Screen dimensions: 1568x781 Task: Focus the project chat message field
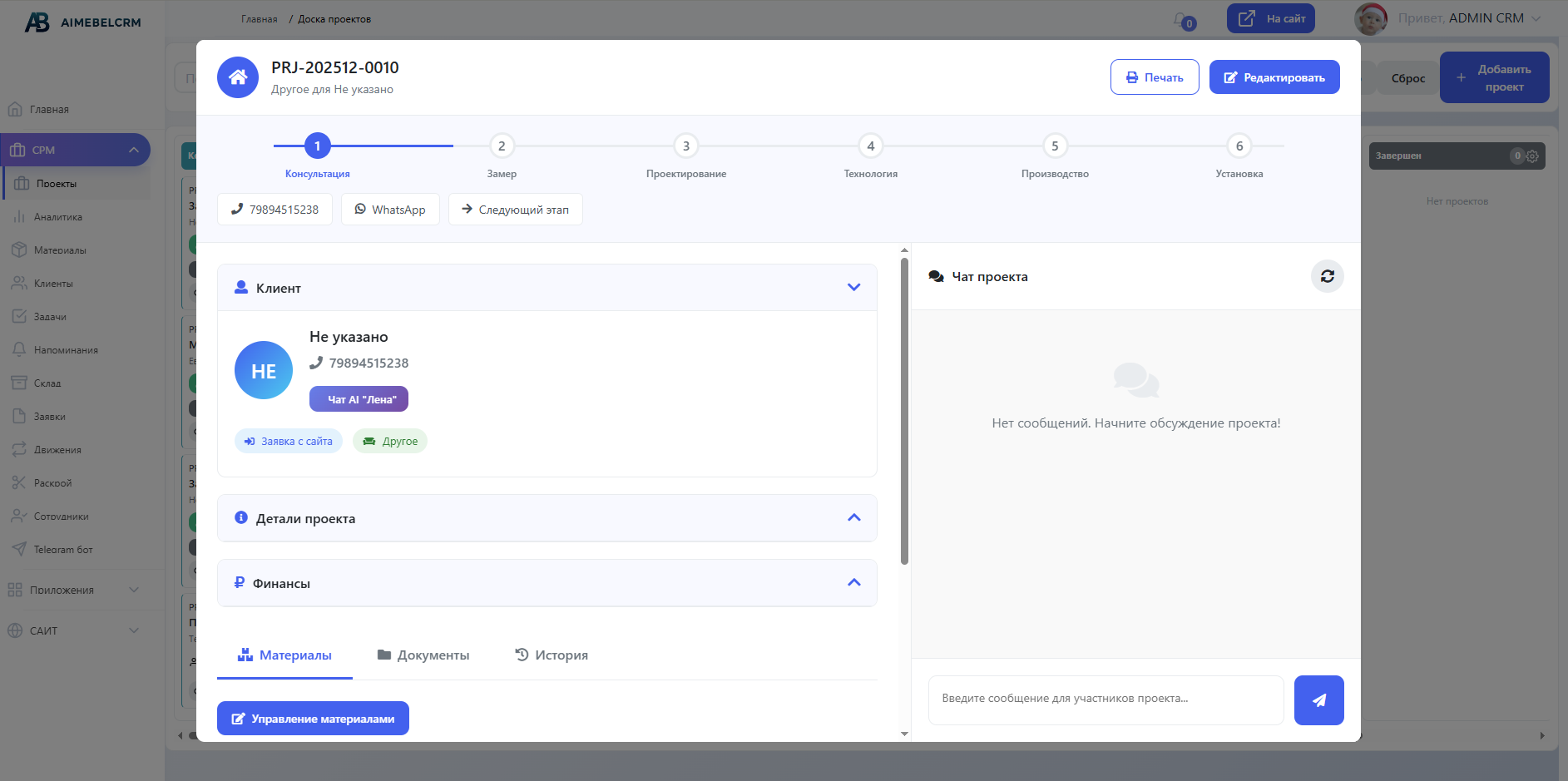1106,699
